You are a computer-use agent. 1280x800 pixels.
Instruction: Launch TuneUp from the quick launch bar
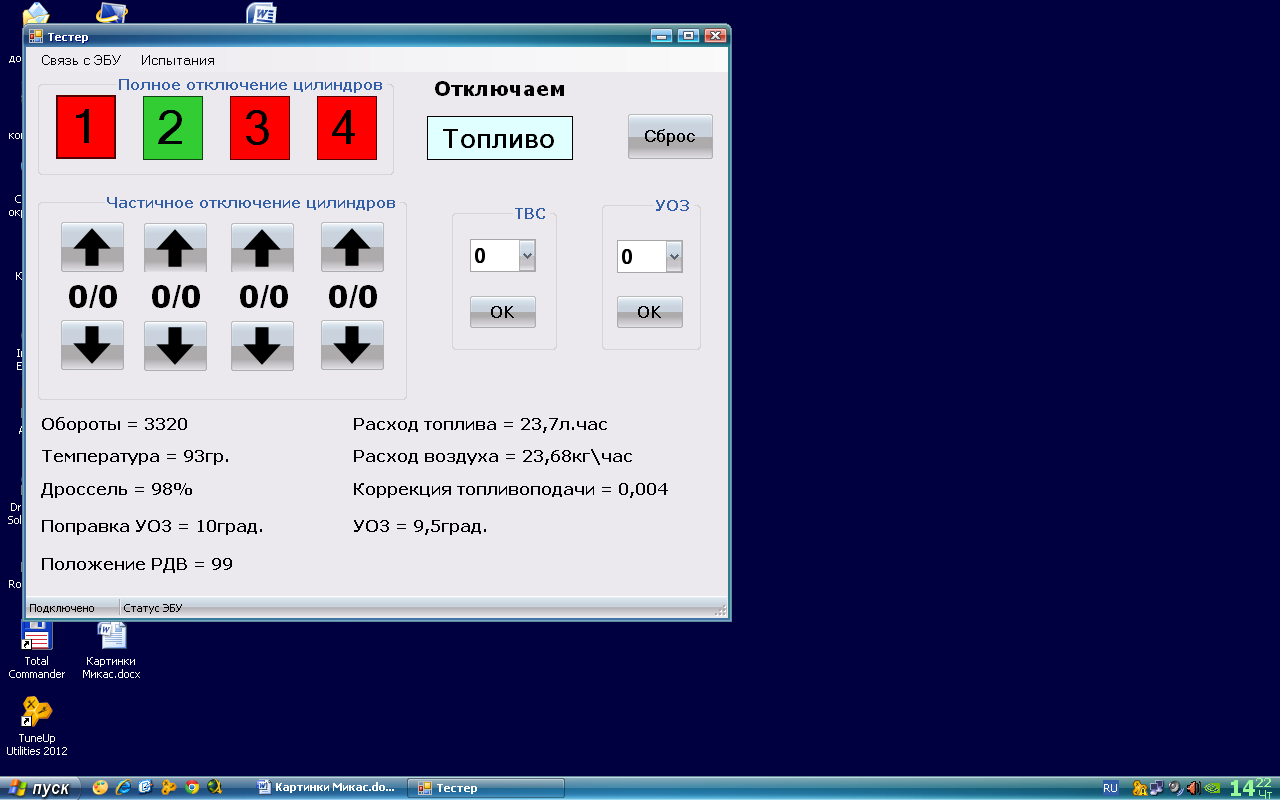click(169, 788)
